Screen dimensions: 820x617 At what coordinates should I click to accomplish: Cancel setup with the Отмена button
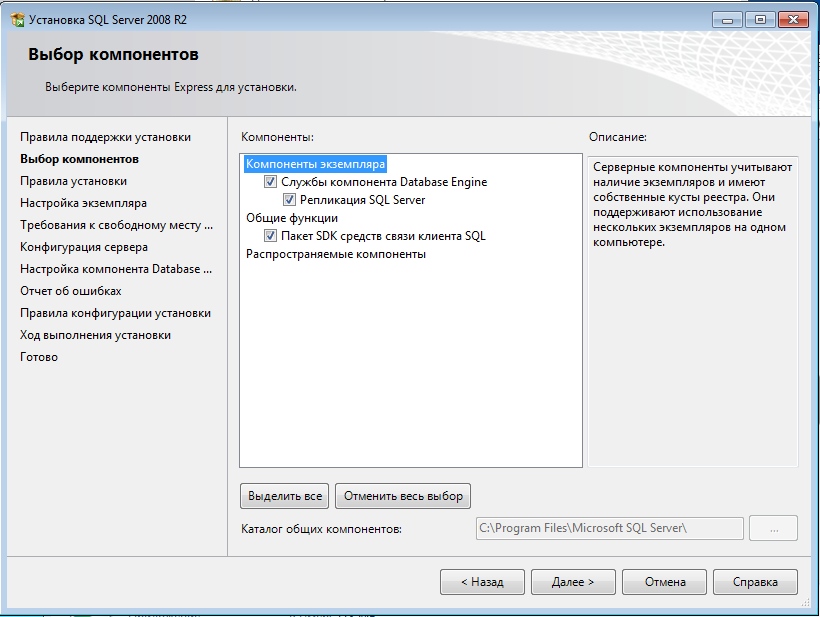[x=664, y=582]
